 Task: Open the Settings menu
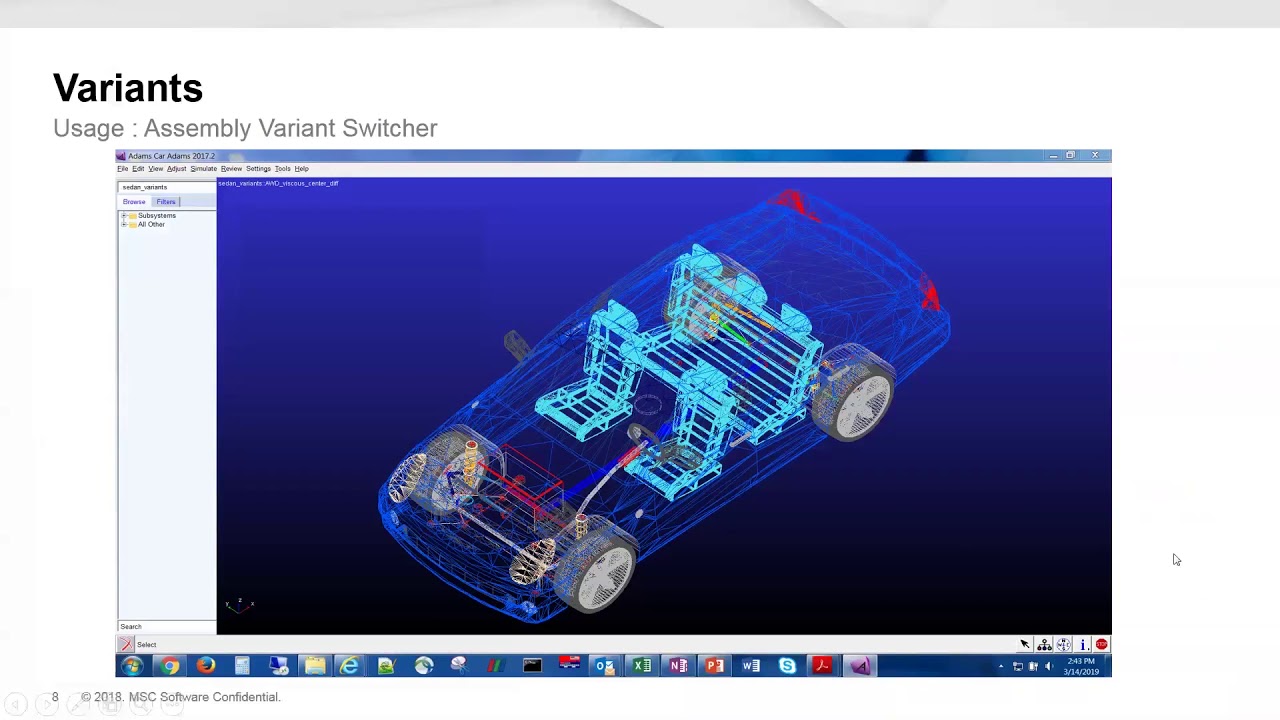[x=258, y=169]
